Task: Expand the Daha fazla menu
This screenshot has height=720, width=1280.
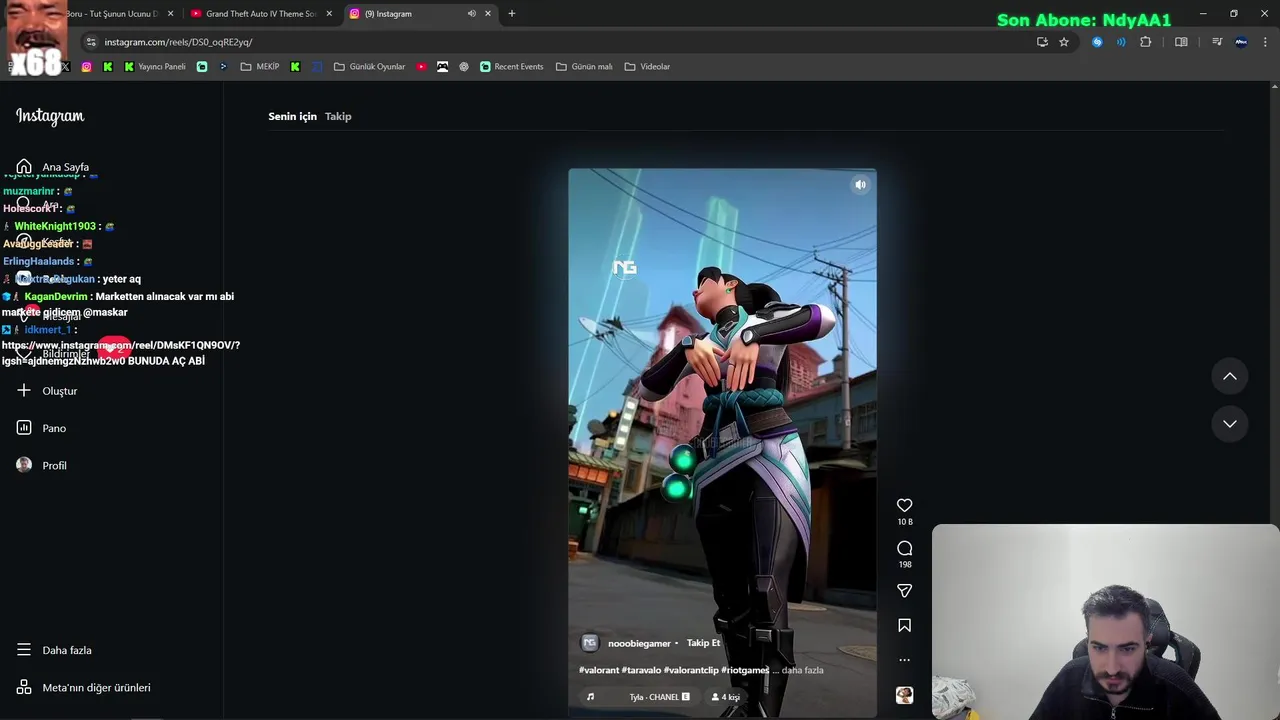Action: click(54, 650)
